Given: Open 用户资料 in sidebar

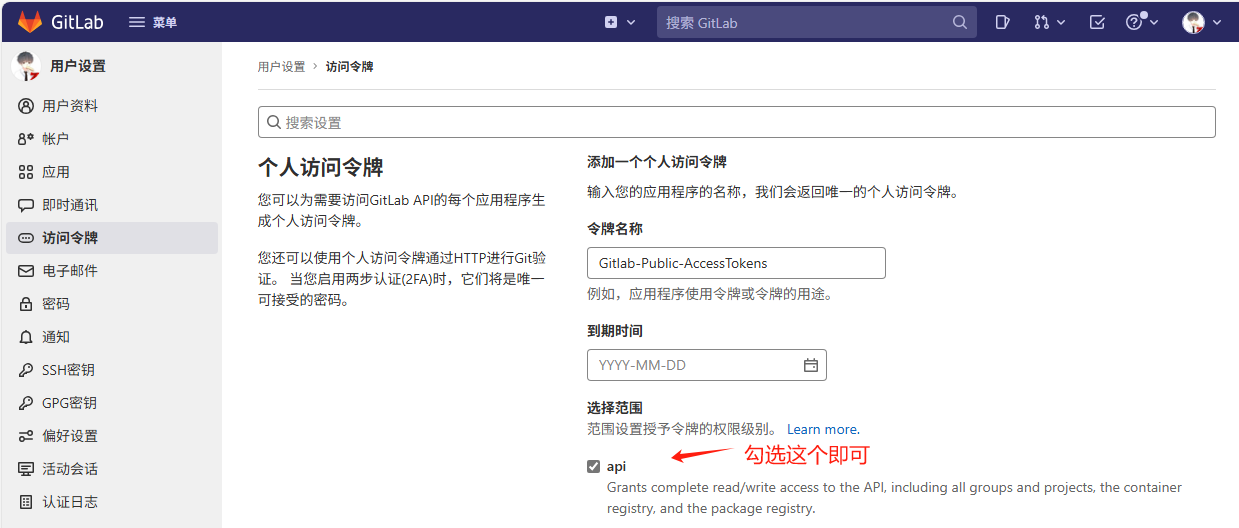Looking at the screenshot, I should (112, 106).
